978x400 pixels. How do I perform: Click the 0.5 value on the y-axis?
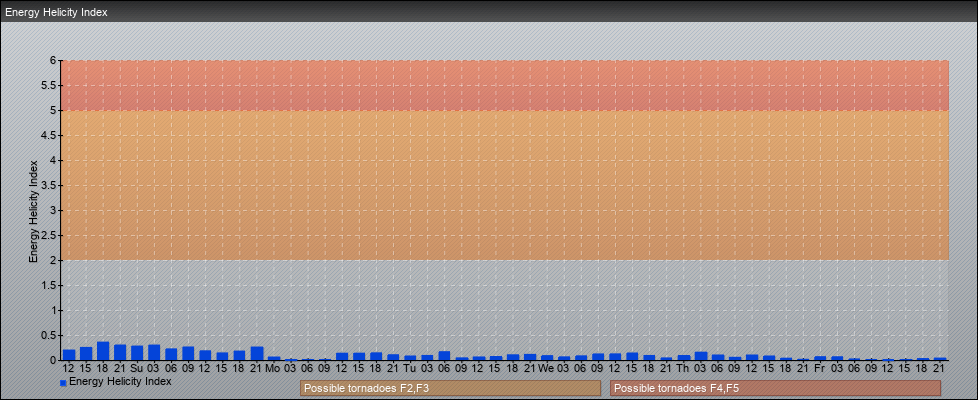pyautogui.click(x=50, y=335)
